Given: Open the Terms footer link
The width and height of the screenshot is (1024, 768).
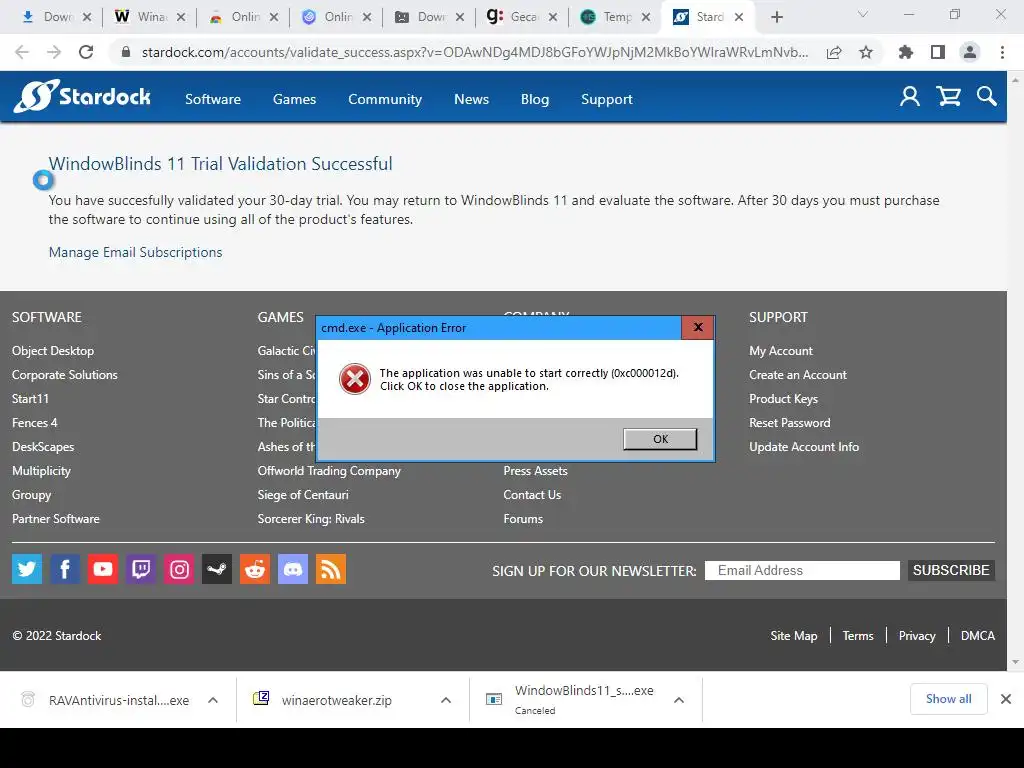Looking at the screenshot, I should (x=857, y=635).
